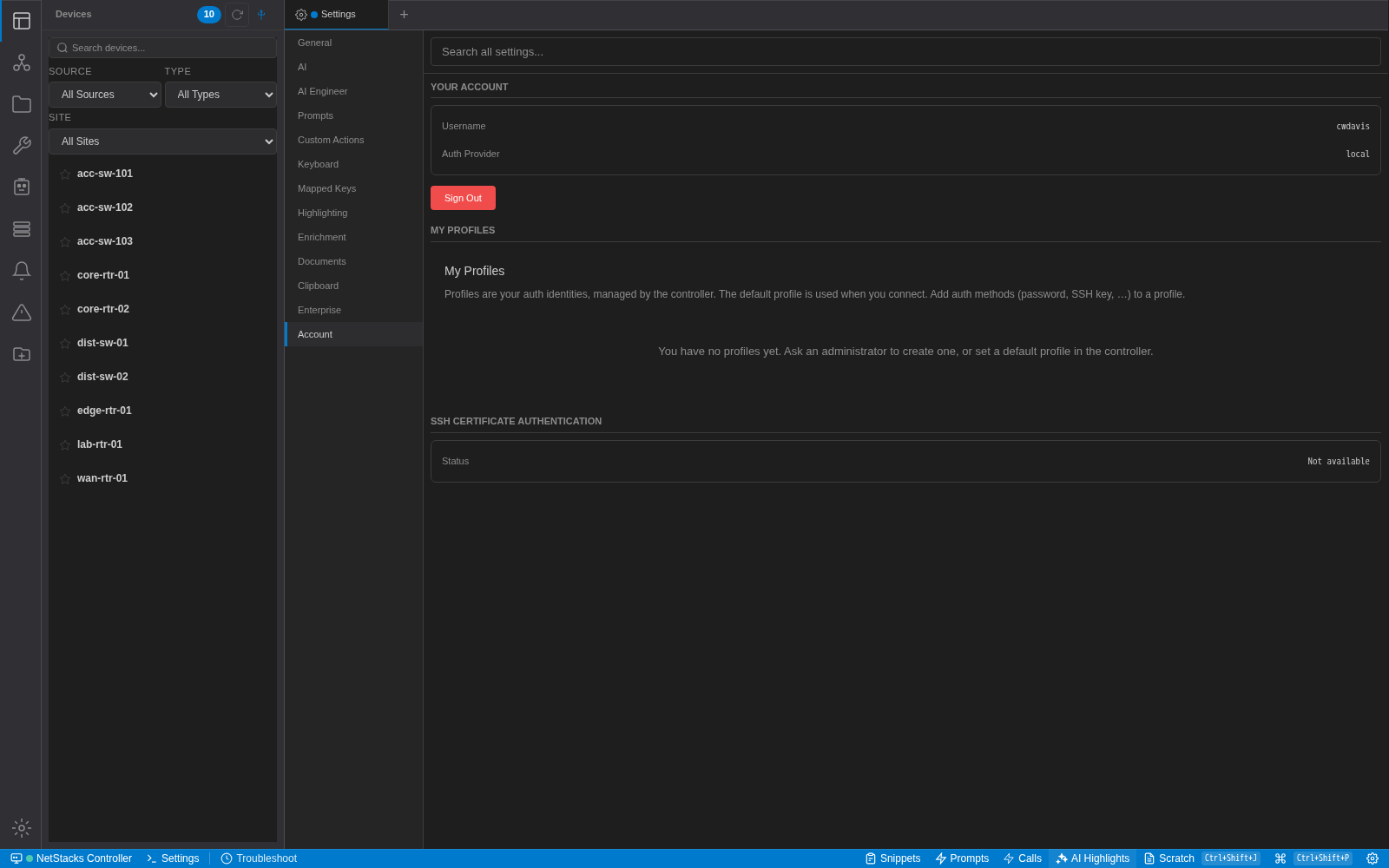The width and height of the screenshot is (1389, 868).
Task: Open the topology icon in the activity bar
Action: click(x=22, y=62)
